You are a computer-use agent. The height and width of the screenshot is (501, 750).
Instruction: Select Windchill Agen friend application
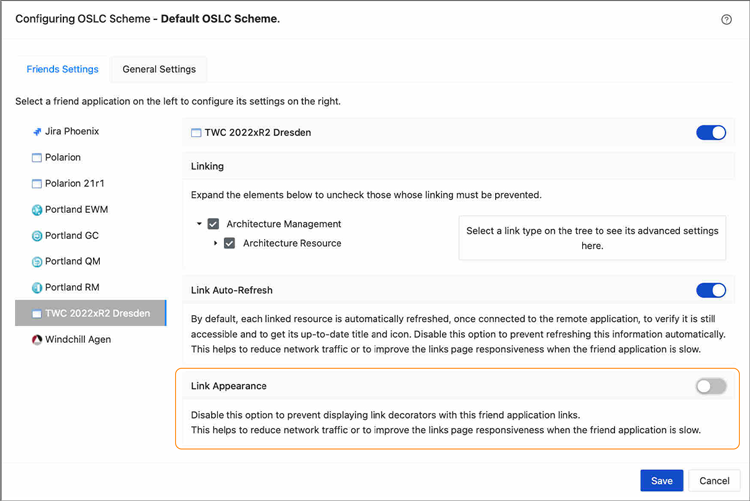(x=90, y=339)
